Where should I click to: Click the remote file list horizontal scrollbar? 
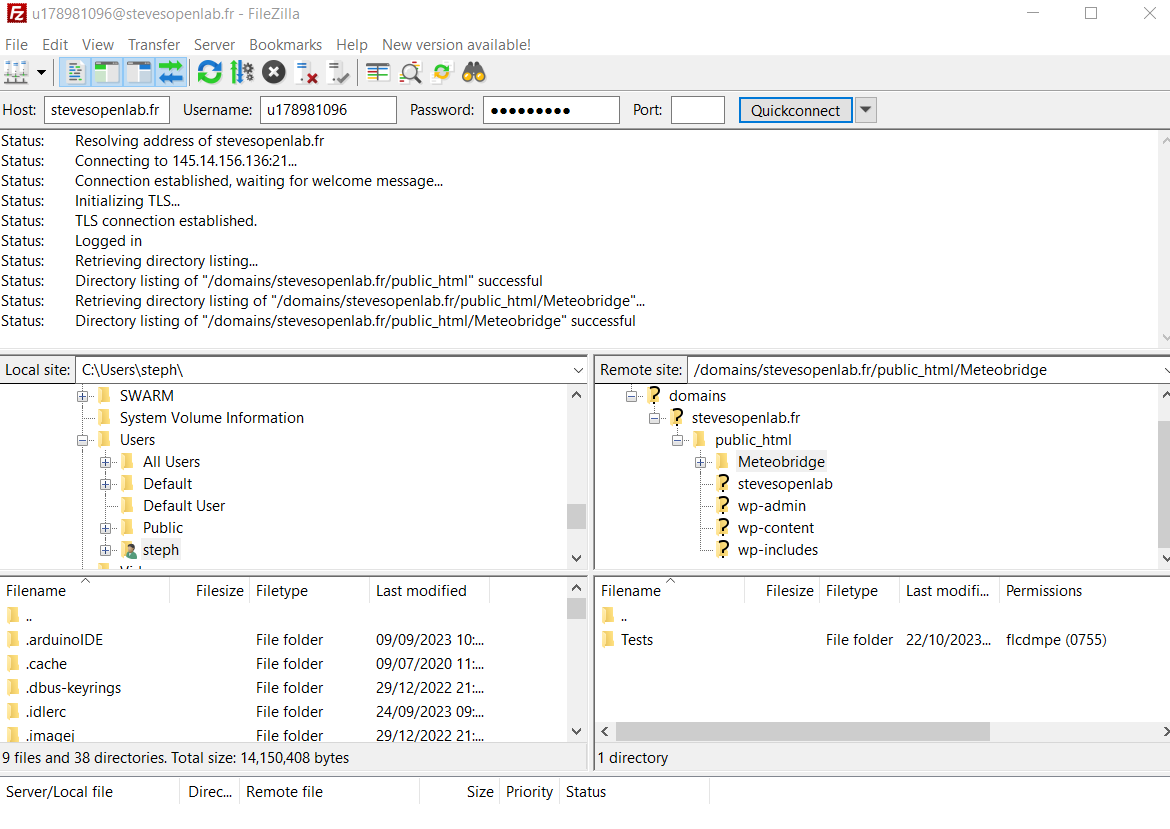coord(803,731)
